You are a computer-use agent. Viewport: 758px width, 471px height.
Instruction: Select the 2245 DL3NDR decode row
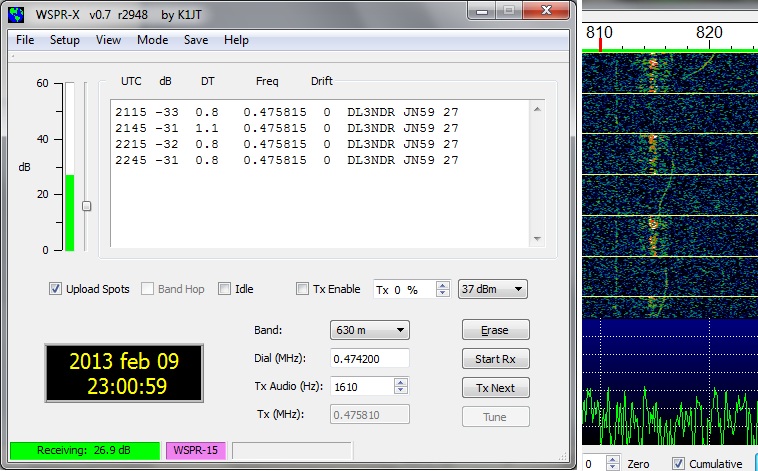[287, 160]
